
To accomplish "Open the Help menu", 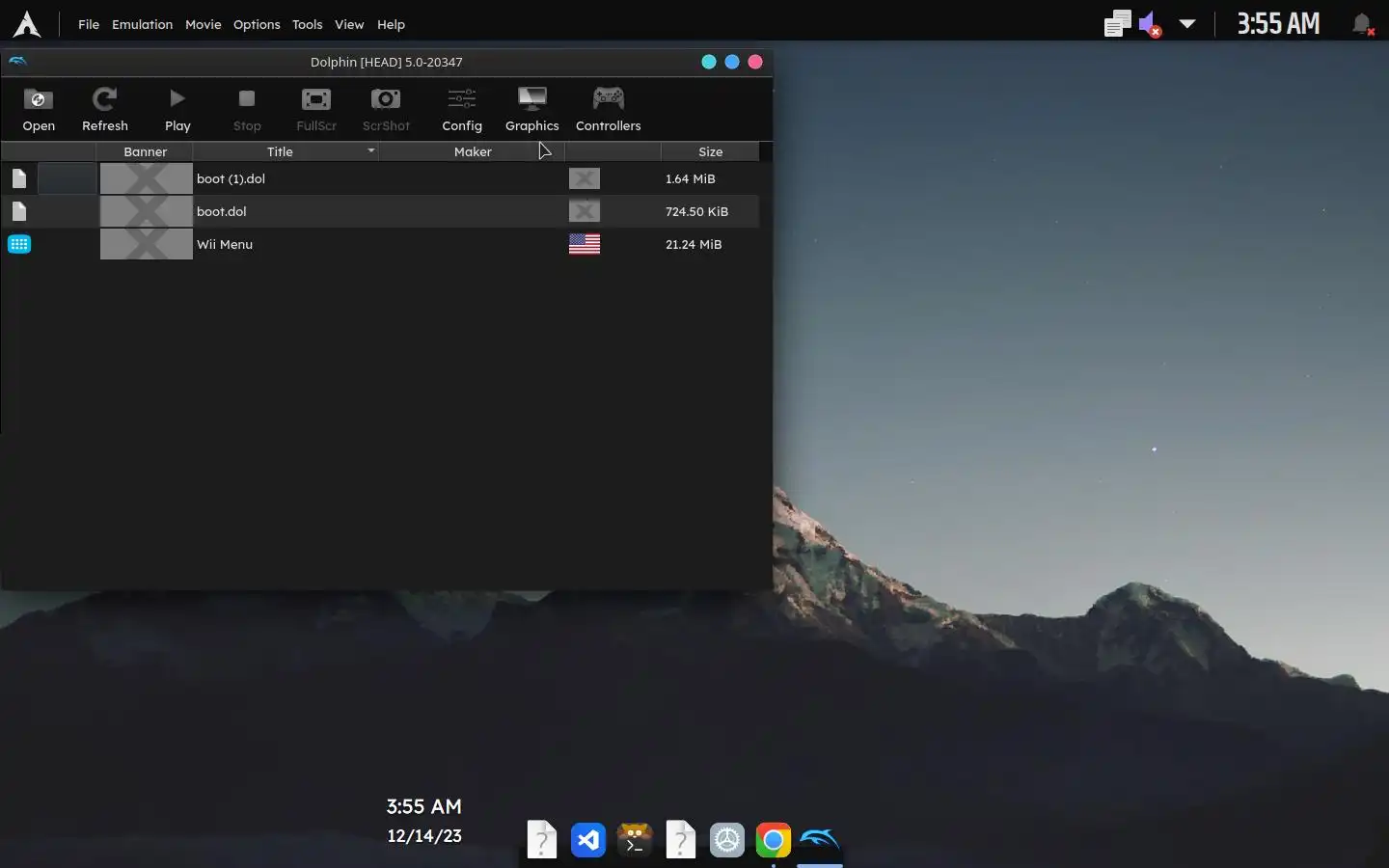I will click(x=391, y=24).
